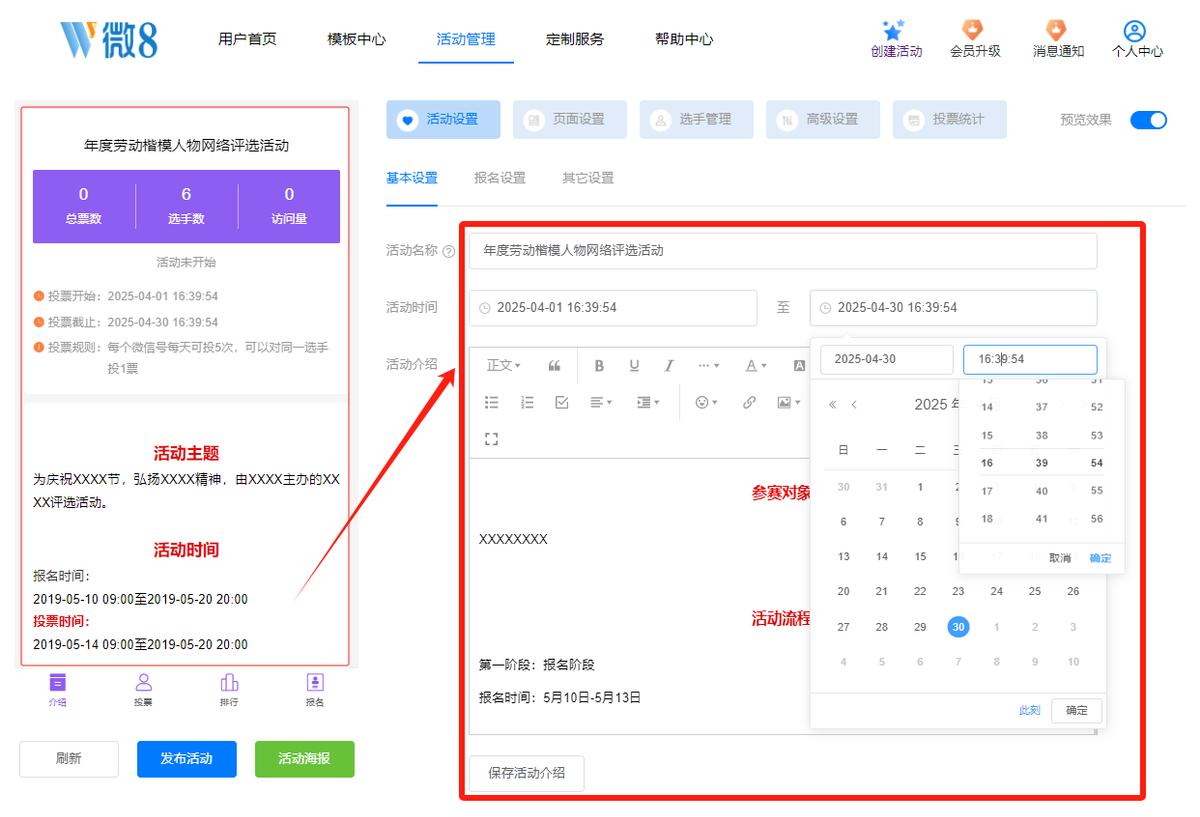Image resolution: width=1200 pixels, height=817 pixels.
Task: Click the 发布活动 button
Action: pyautogui.click(x=187, y=759)
